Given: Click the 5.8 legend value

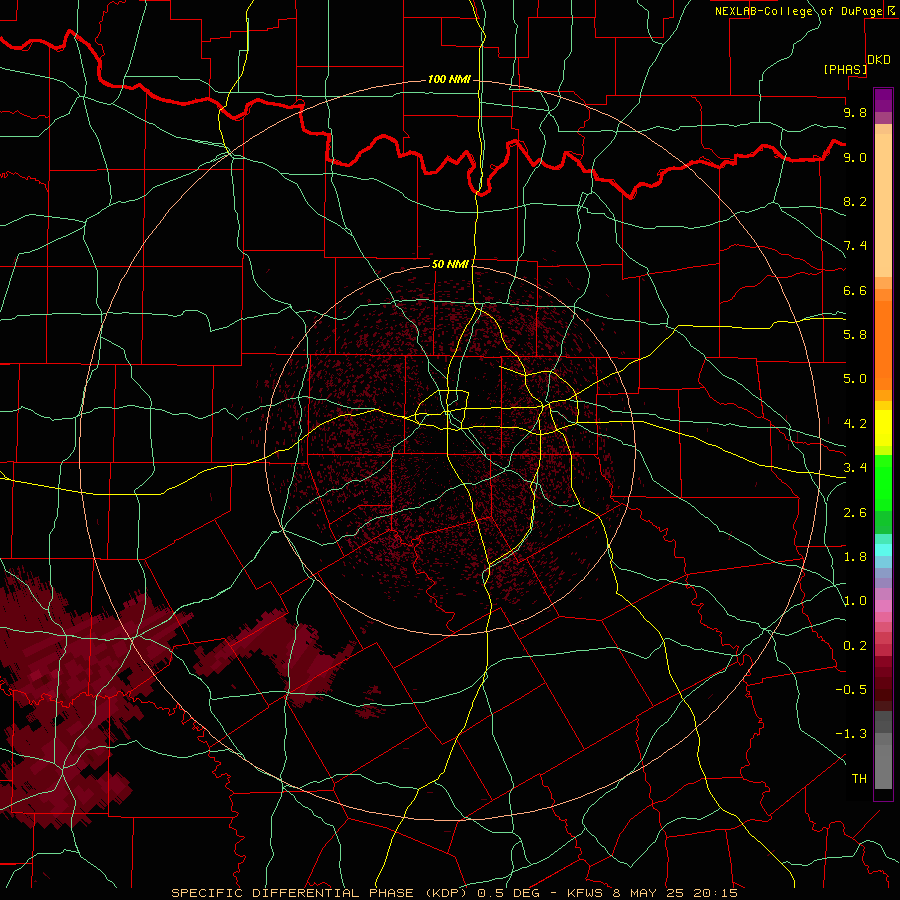Looking at the screenshot, I should click(855, 335).
